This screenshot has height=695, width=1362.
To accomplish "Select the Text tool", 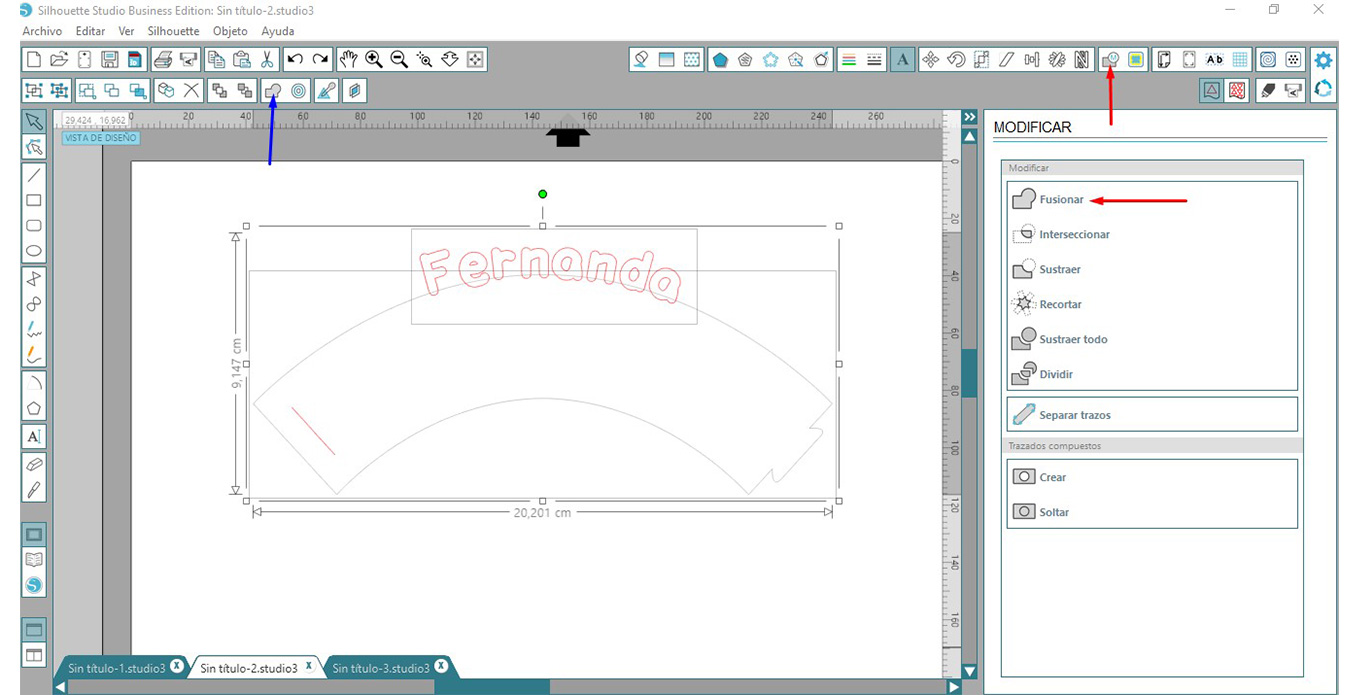I will (33, 436).
